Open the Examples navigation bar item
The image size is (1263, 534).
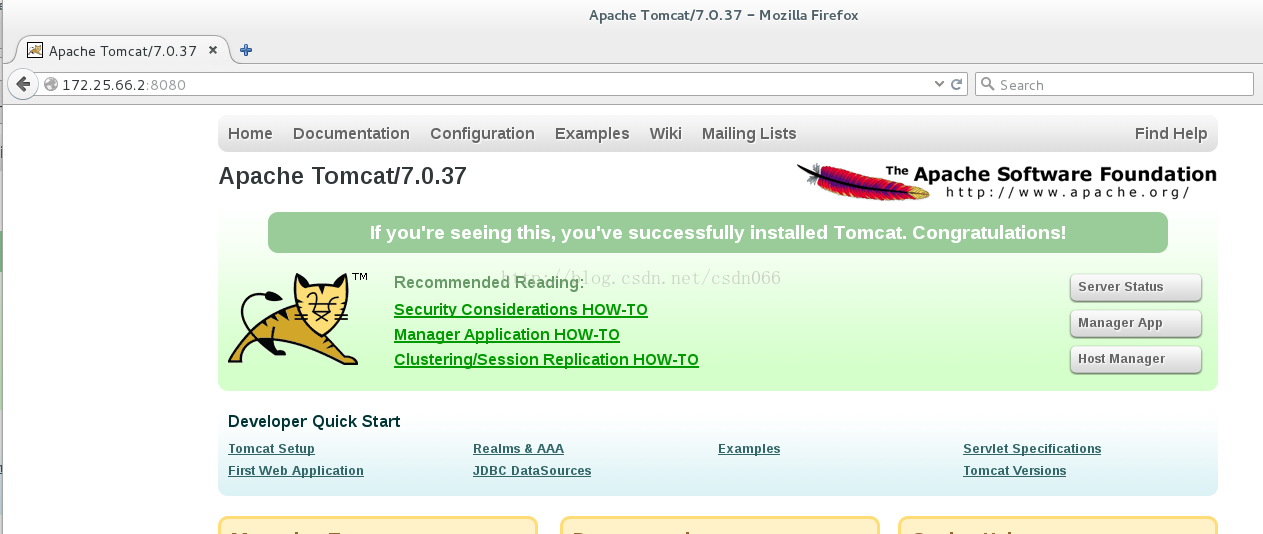592,133
